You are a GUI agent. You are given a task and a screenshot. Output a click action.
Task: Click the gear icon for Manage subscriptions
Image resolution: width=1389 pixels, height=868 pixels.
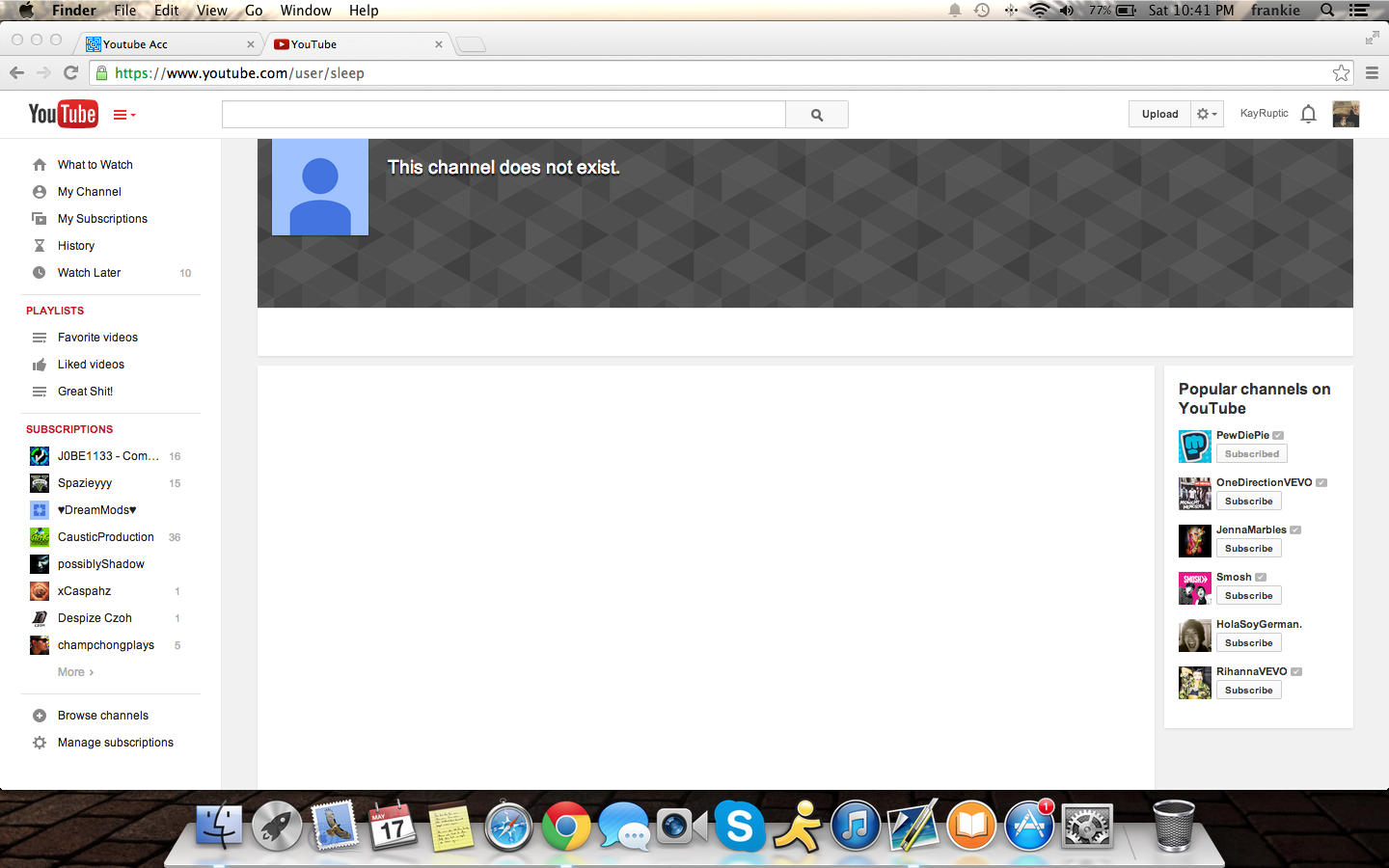[40, 743]
